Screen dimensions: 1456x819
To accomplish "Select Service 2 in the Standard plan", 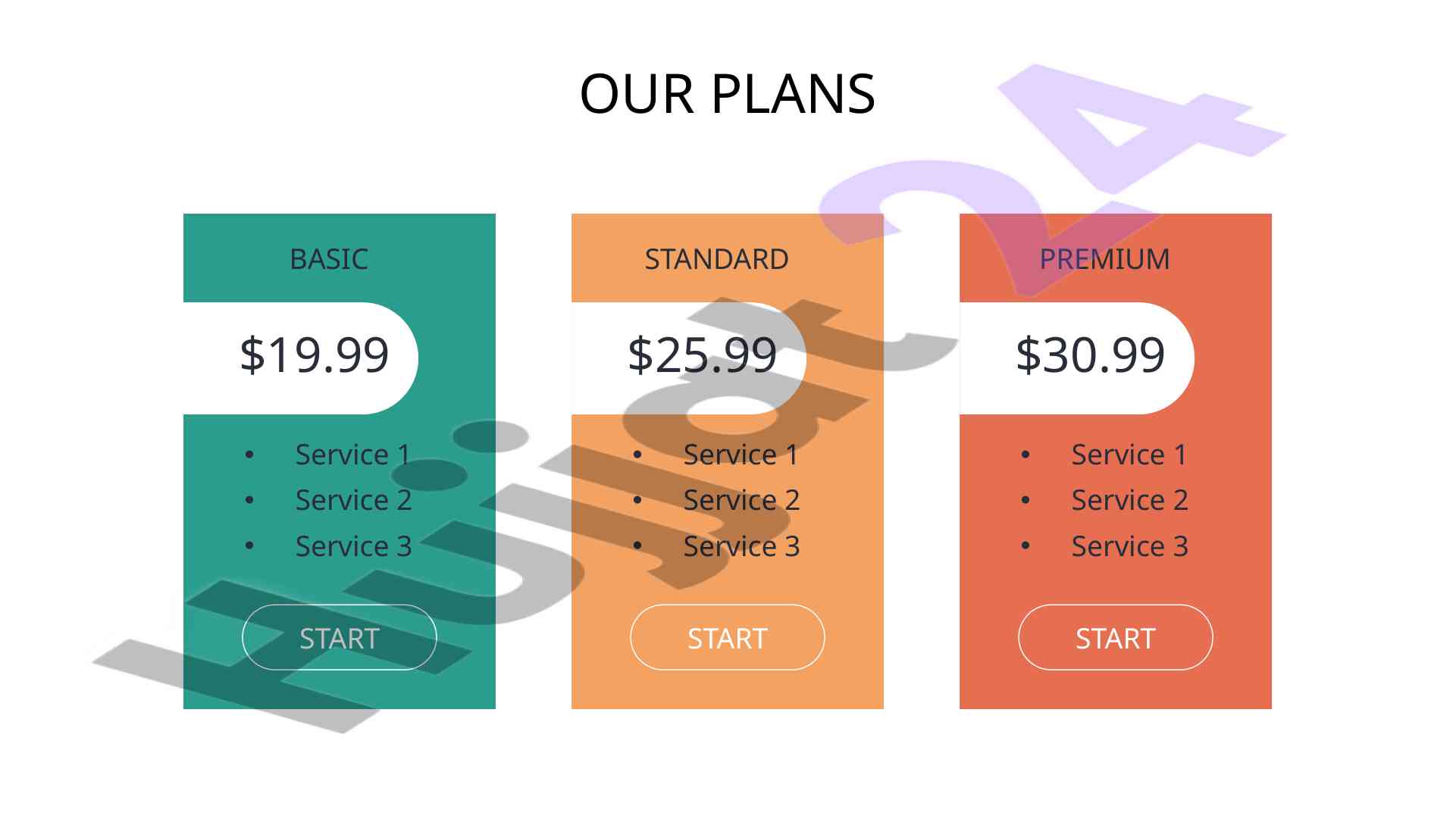I will [x=741, y=500].
